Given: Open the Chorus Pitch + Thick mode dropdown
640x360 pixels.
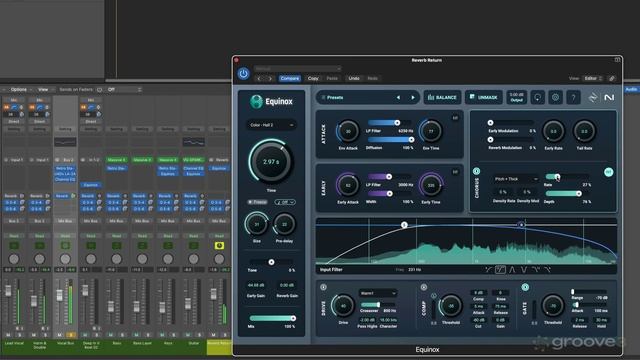Looking at the screenshot, I should point(516,179).
